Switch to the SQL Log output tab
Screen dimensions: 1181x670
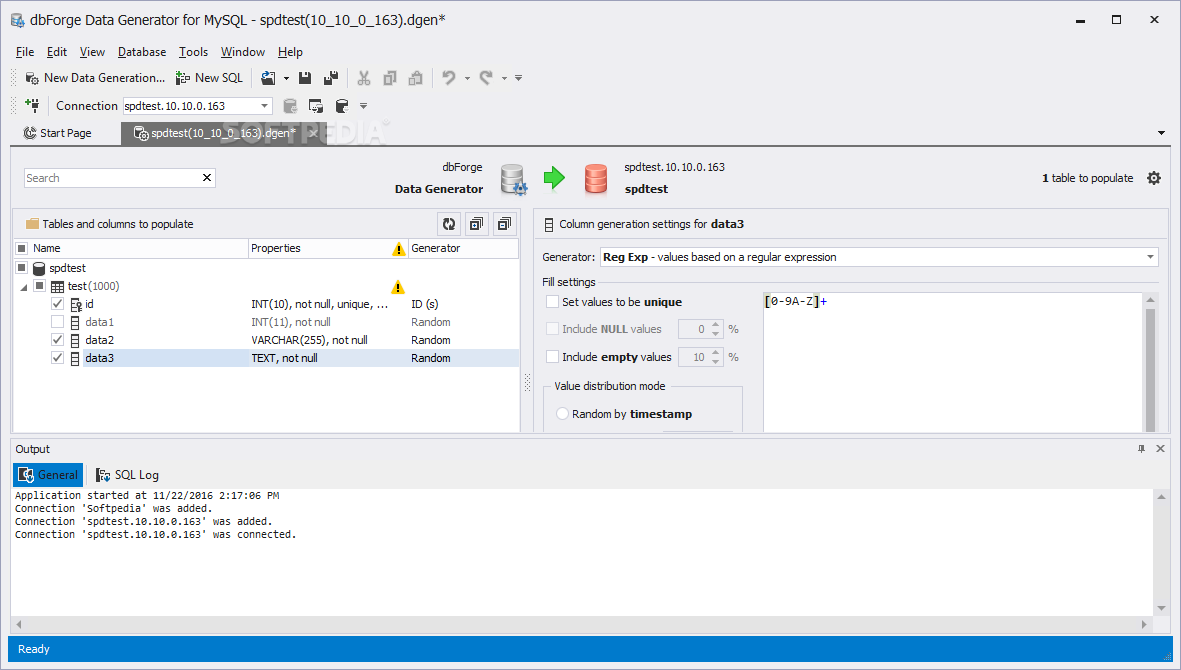127,475
